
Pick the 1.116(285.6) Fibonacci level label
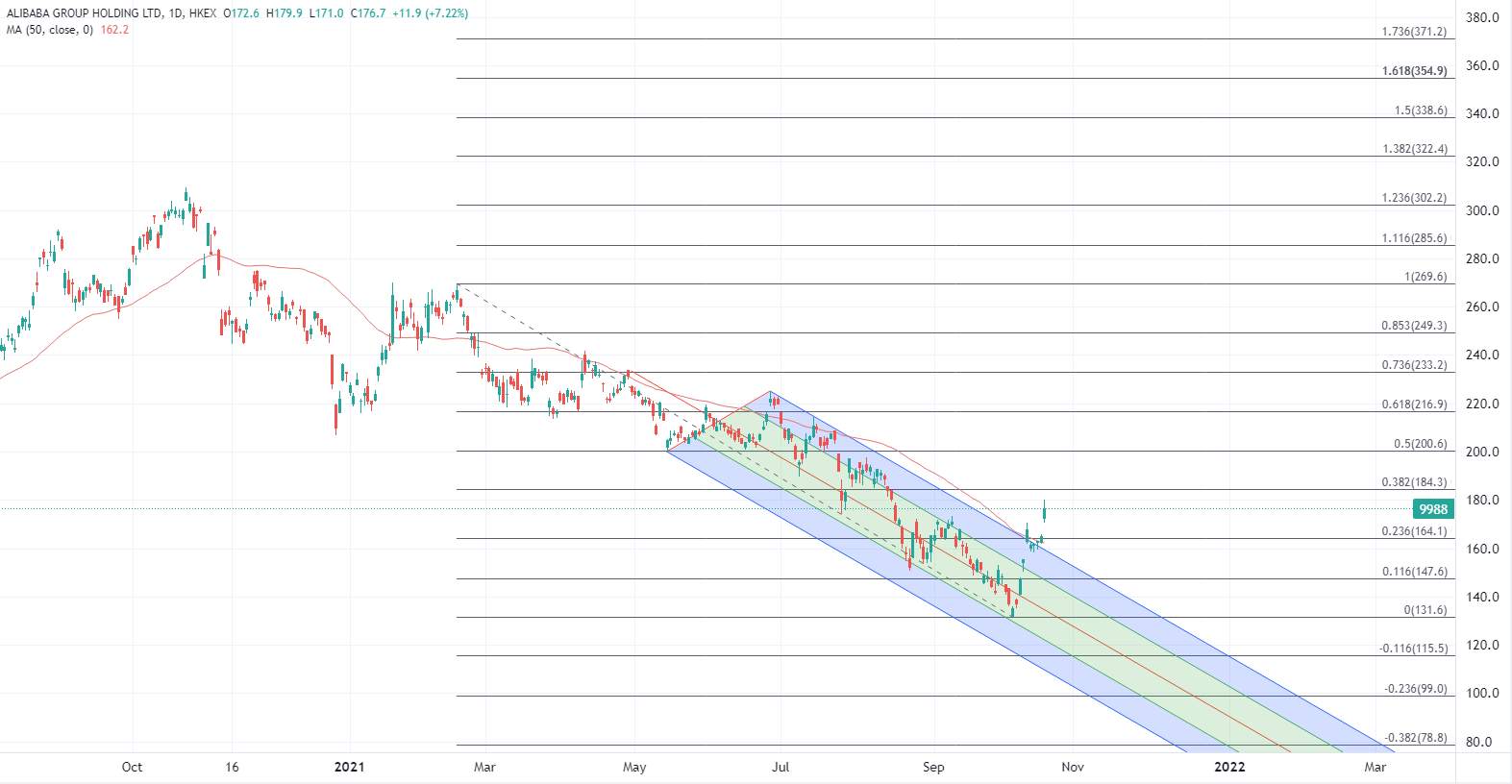tap(1414, 238)
